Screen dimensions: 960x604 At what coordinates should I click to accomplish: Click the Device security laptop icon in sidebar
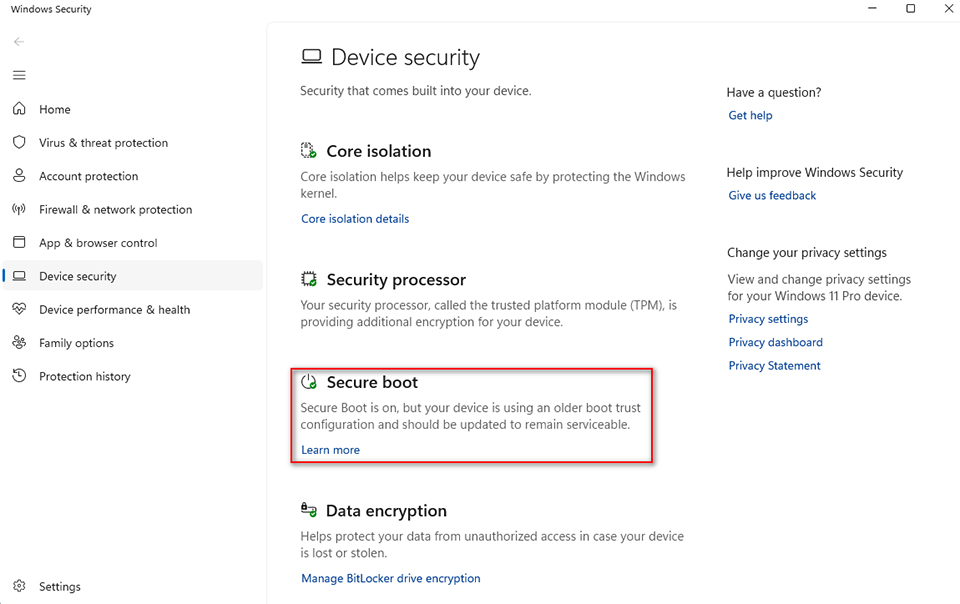click(19, 276)
